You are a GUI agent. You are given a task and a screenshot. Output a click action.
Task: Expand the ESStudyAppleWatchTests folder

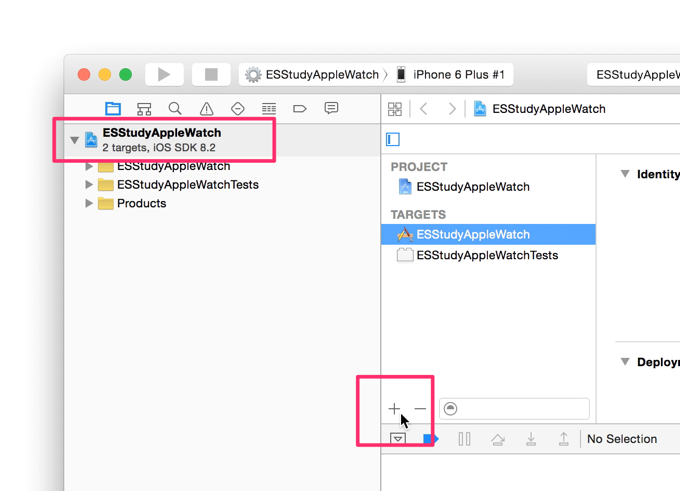(x=89, y=185)
